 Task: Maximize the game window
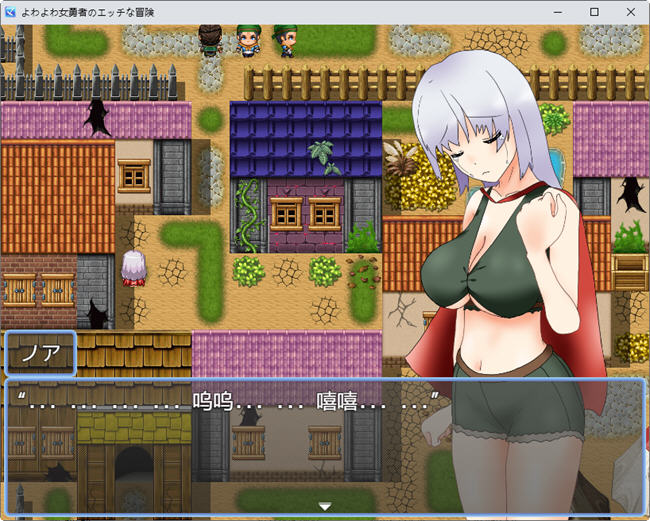[x=595, y=11]
